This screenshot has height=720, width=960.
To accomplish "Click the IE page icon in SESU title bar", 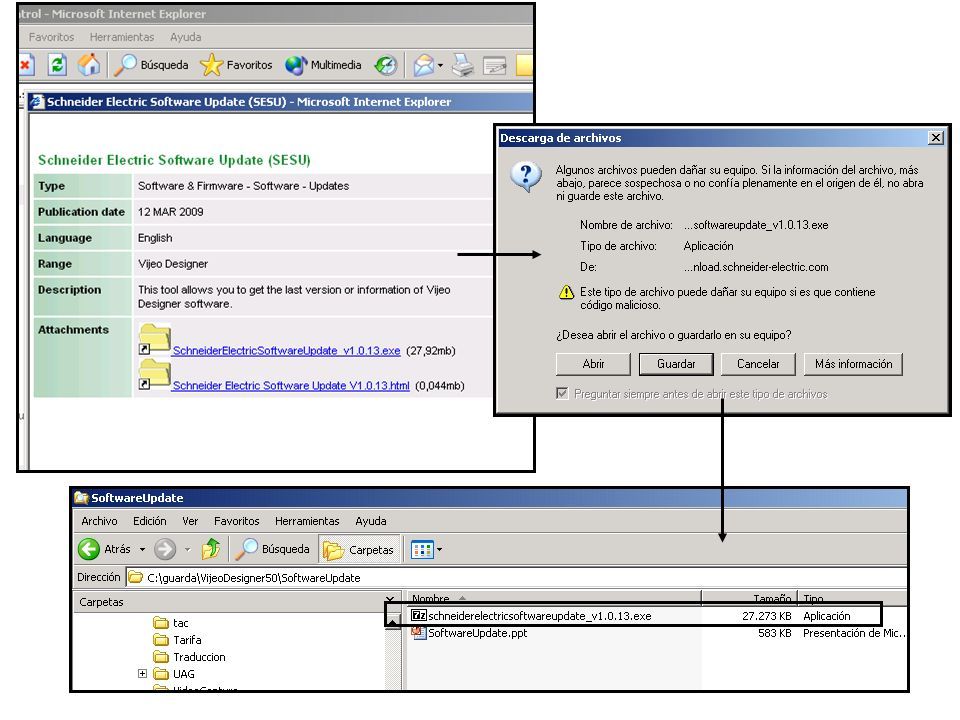I will [x=38, y=102].
